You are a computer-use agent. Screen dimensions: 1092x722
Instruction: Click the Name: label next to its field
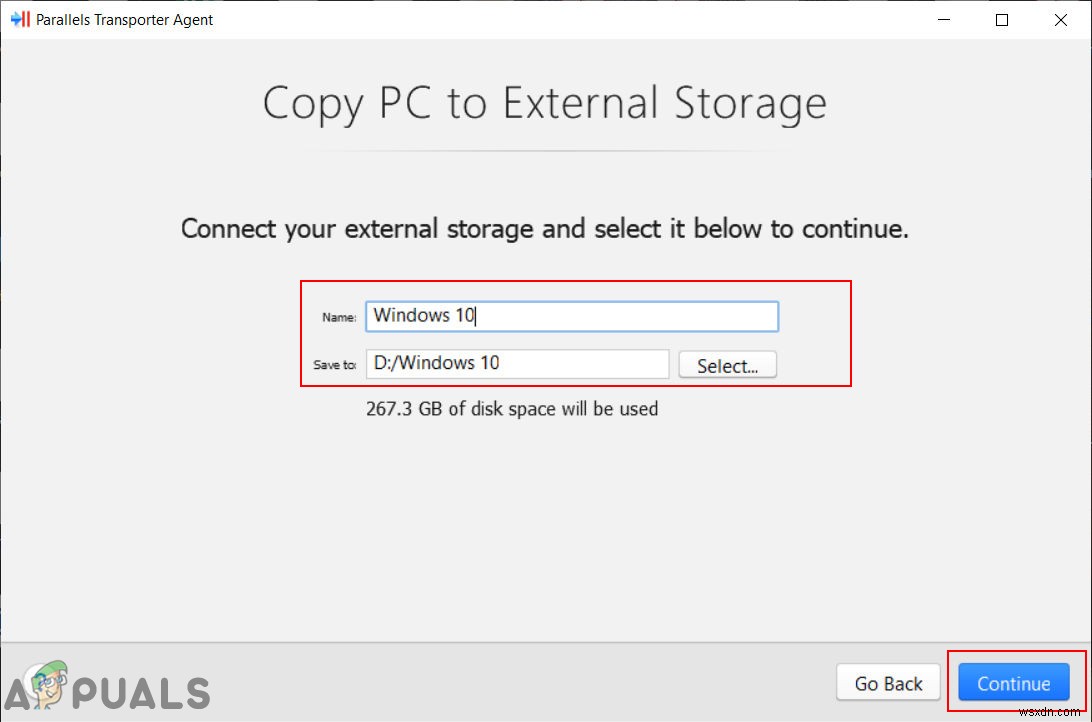(338, 317)
